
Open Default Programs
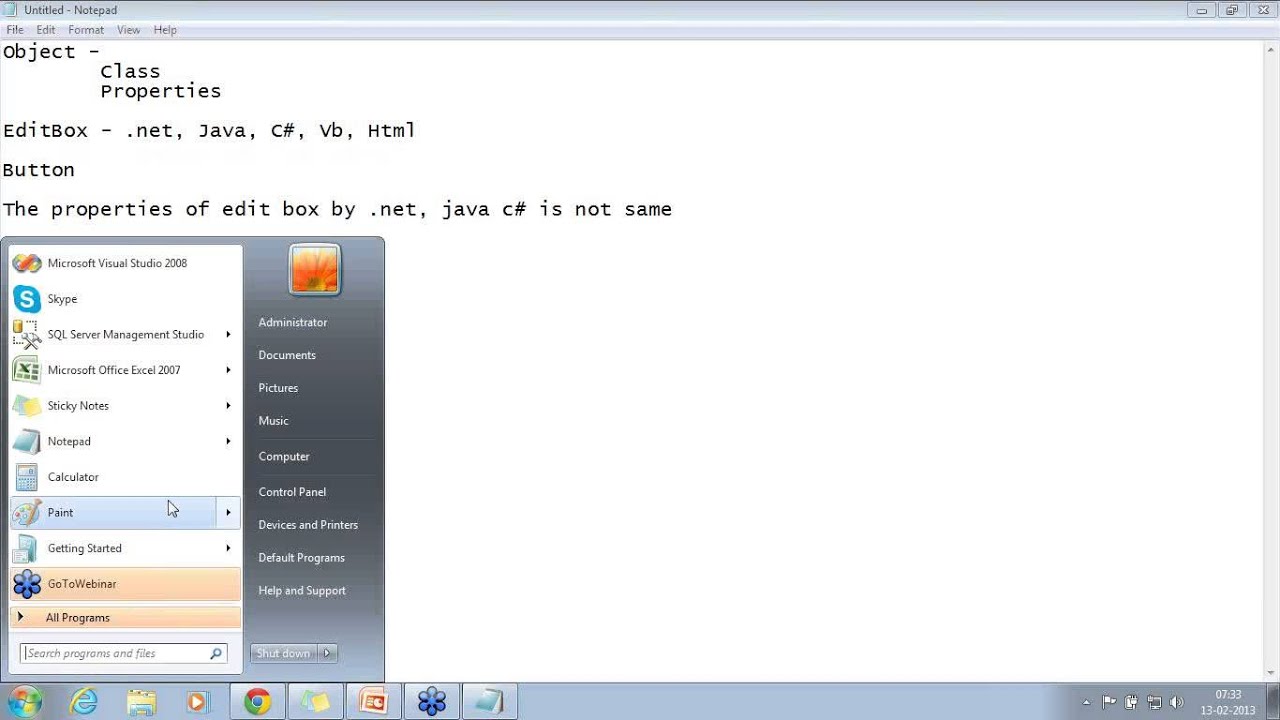[x=301, y=558]
